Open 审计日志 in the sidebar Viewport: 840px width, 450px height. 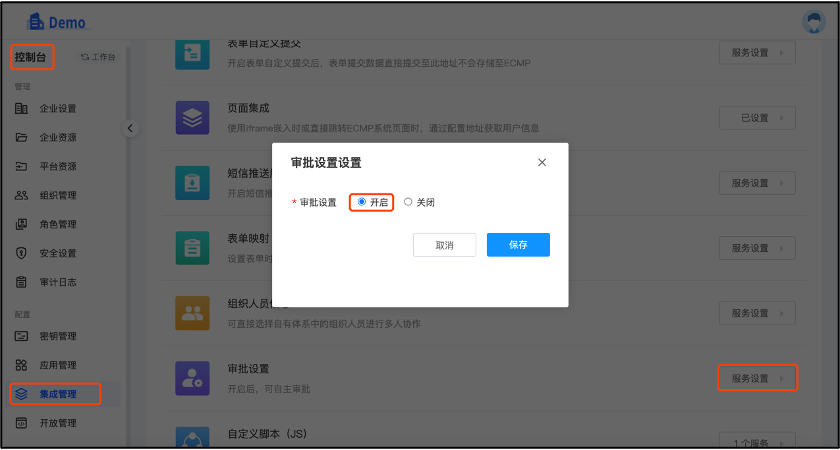58,282
